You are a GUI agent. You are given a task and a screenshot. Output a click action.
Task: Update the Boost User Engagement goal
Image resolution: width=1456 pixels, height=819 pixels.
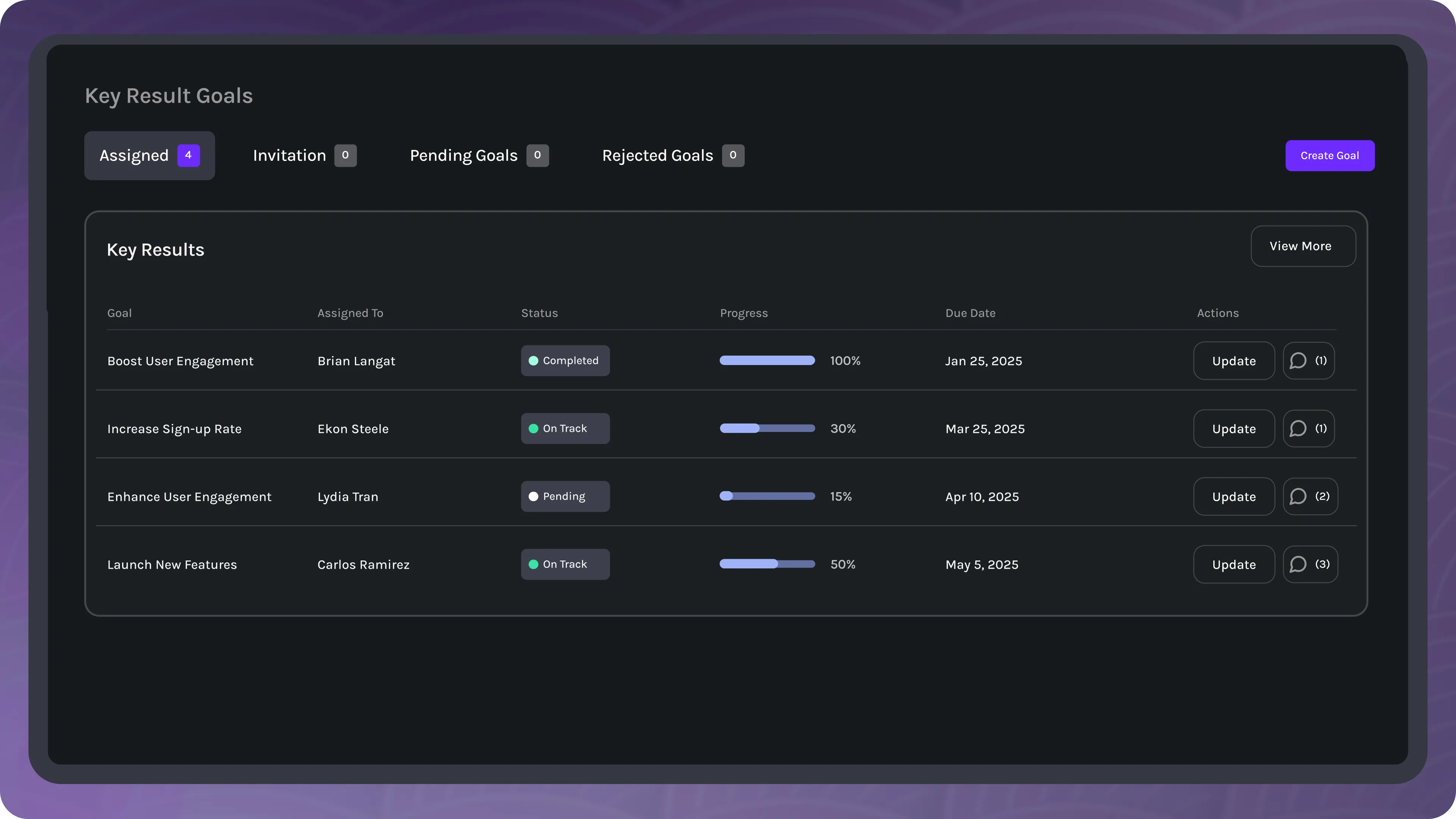(1233, 361)
